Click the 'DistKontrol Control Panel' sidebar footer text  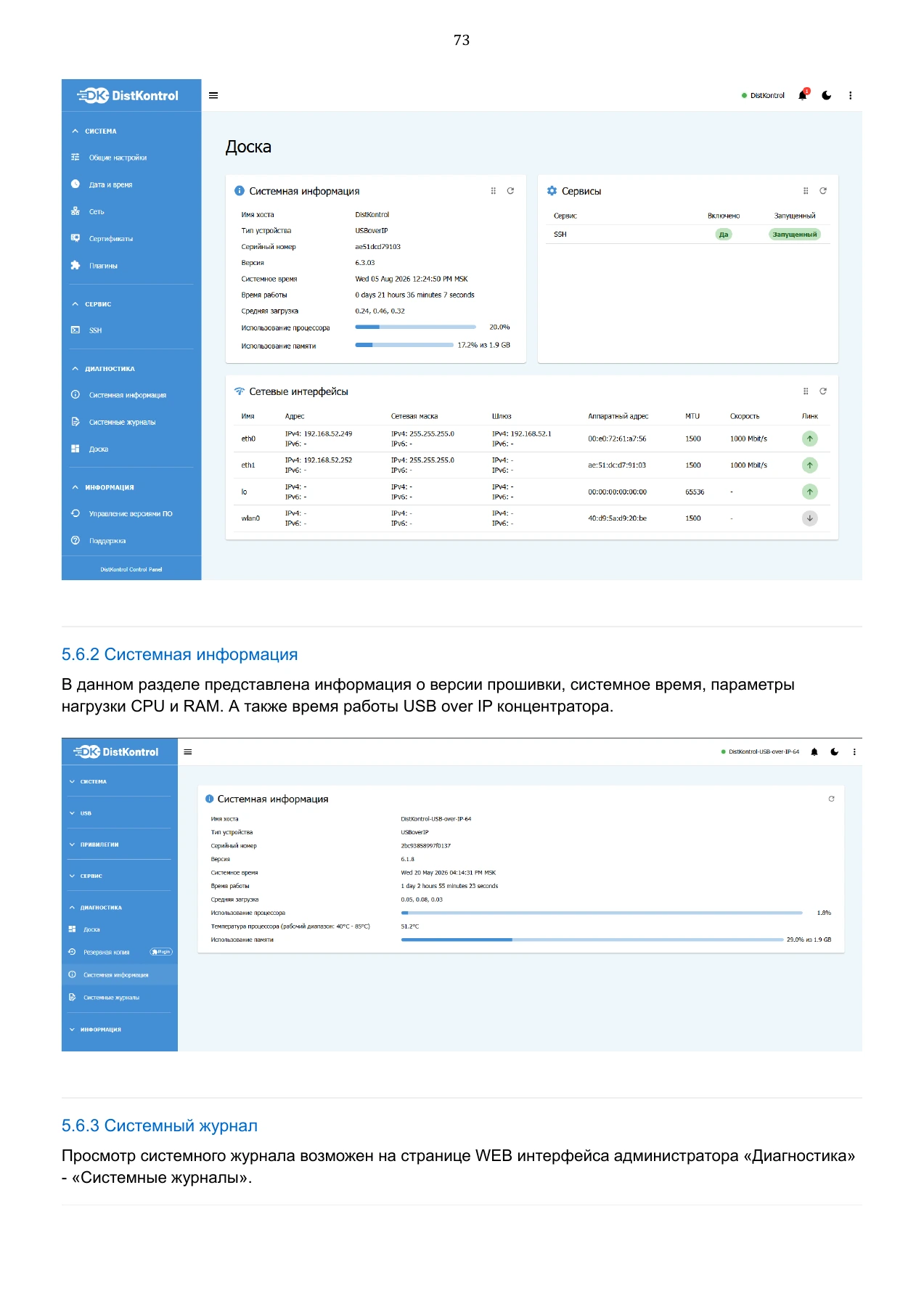point(131,569)
